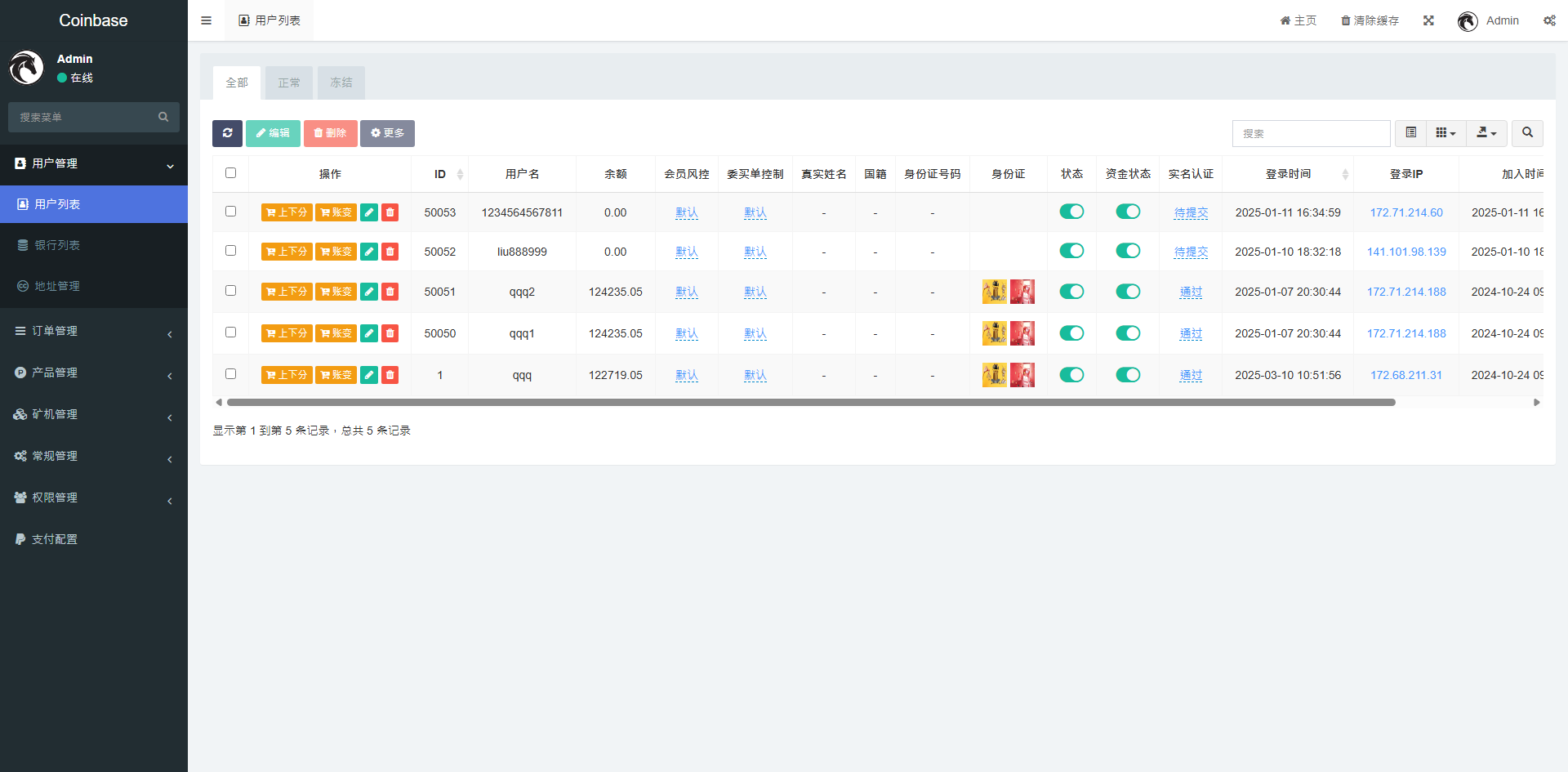Screen dimensions: 1568x772
Task: Open the fullscreen expand icon
Action: (x=1428, y=20)
